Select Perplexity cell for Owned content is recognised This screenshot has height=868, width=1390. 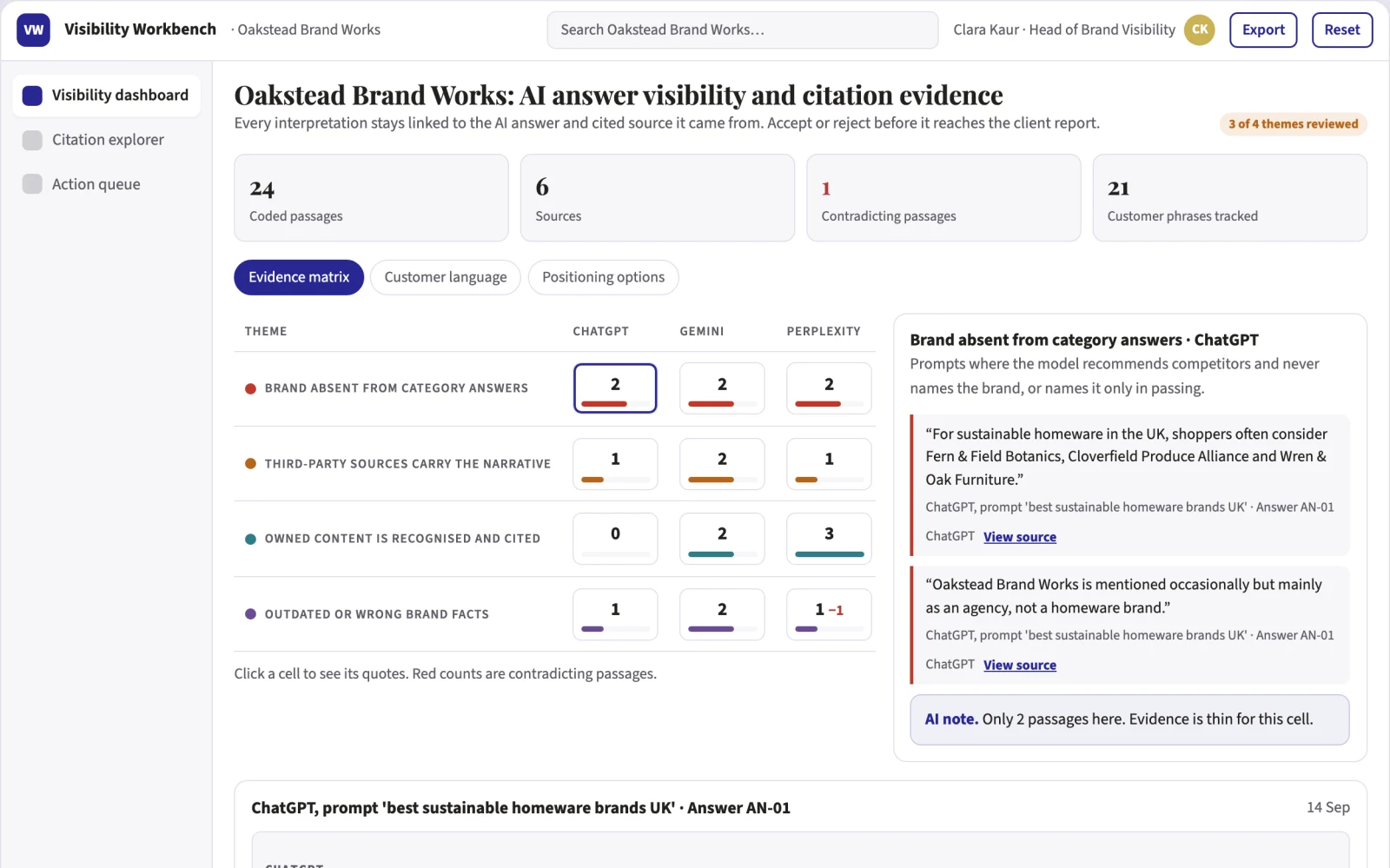829,539
